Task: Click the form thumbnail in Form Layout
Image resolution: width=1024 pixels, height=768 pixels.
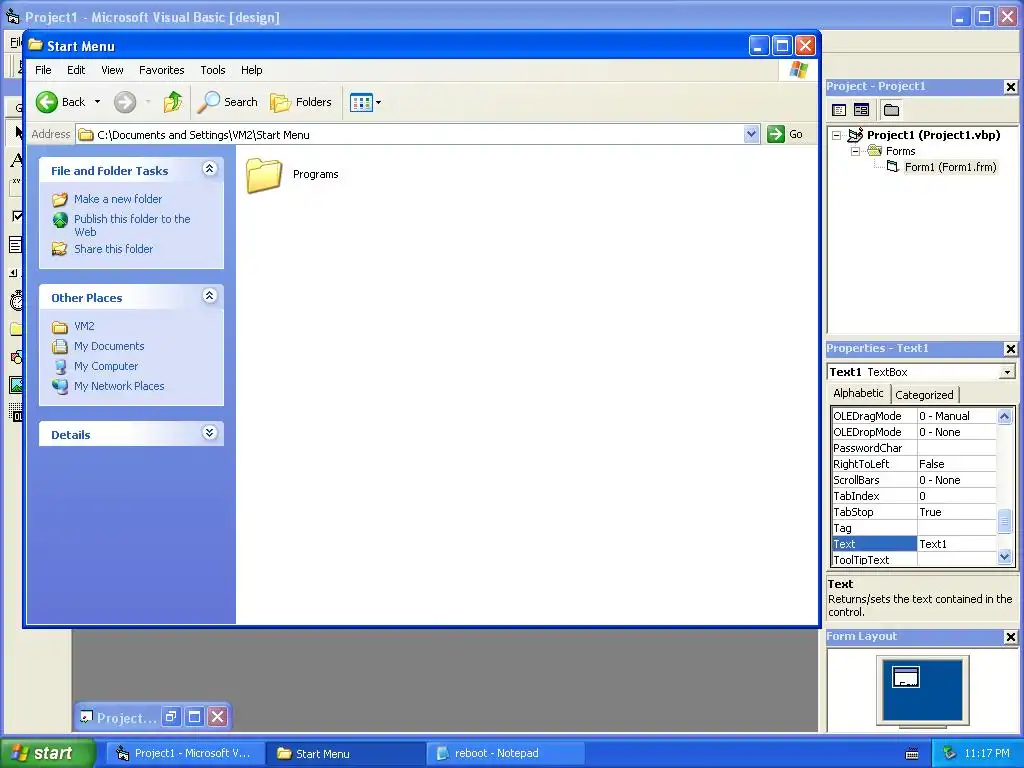Action: pos(906,677)
